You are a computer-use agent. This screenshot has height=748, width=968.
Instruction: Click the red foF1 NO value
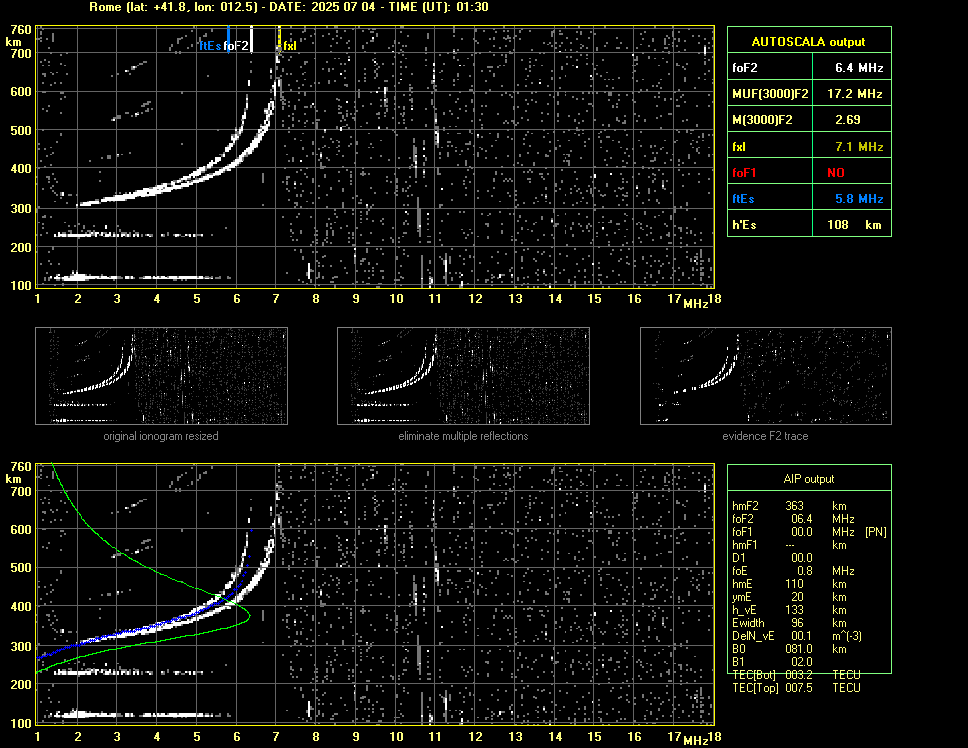point(836,173)
